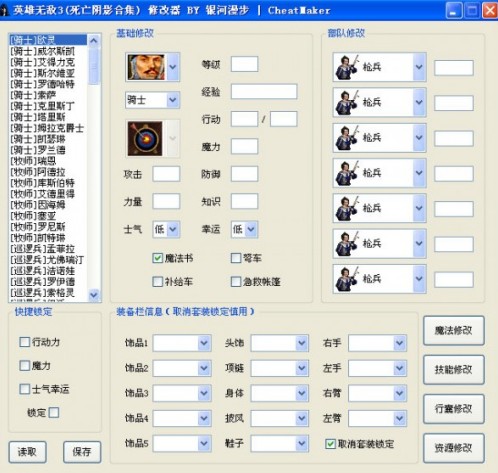Click the 魔法修改 button

[454, 331]
